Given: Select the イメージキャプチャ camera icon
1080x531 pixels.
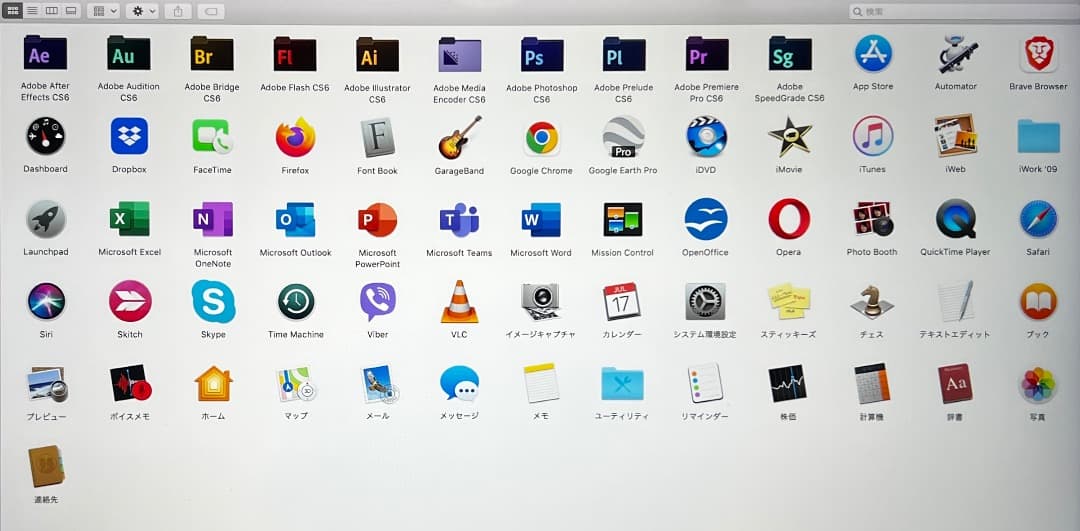Looking at the screenshot, I should (x=541, y=301).
